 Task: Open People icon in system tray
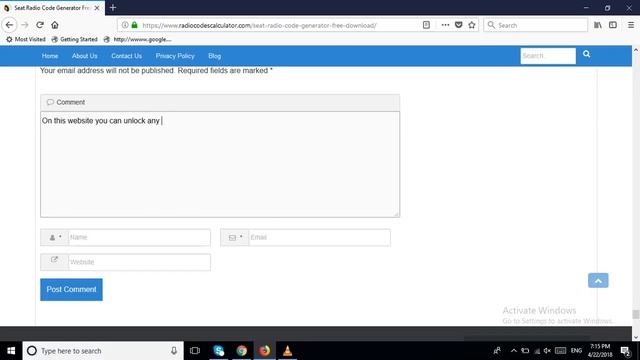point(497,351)
